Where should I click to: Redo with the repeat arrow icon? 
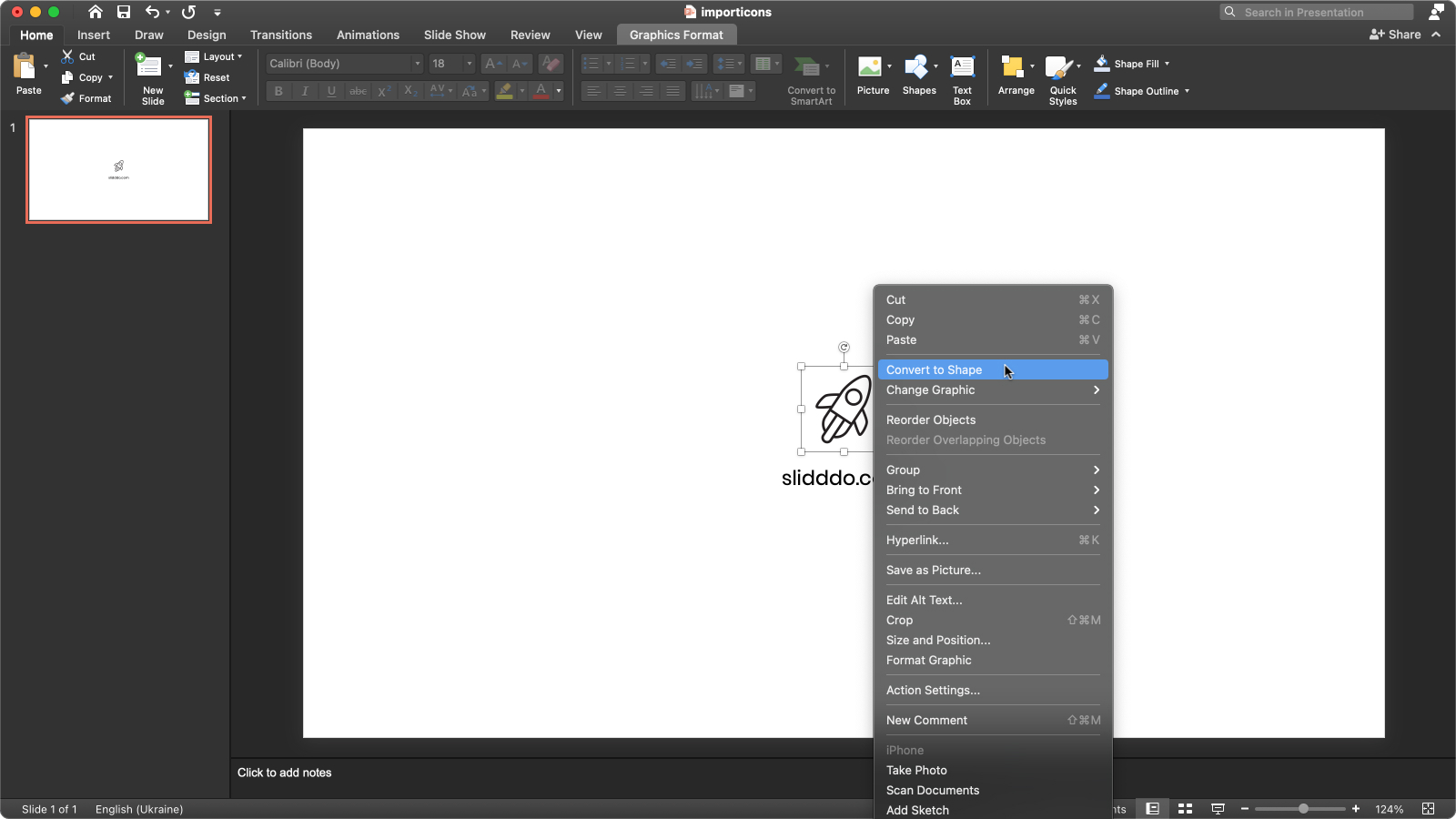[188, 12]
